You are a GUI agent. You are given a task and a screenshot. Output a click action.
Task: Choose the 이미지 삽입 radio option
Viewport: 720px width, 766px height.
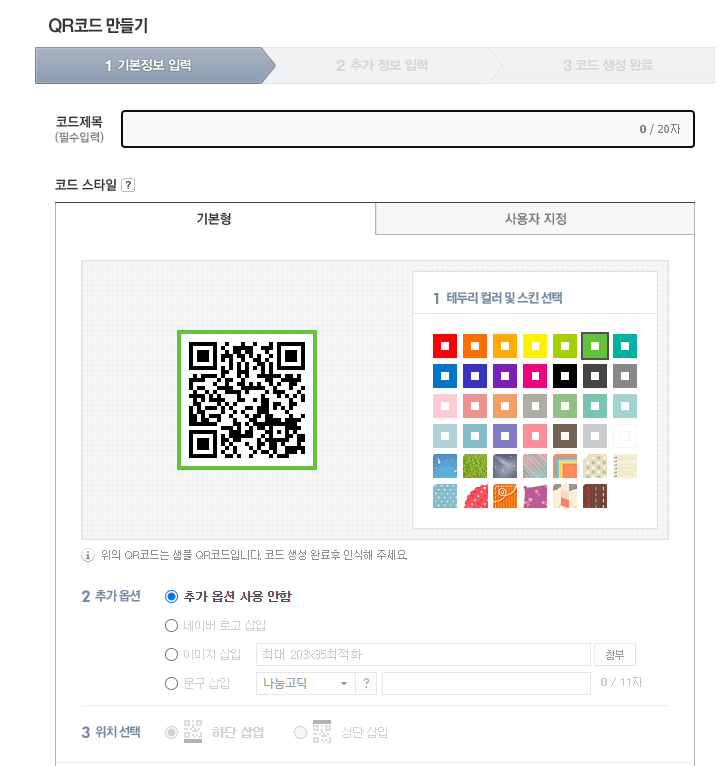click(x=171, y=655)
